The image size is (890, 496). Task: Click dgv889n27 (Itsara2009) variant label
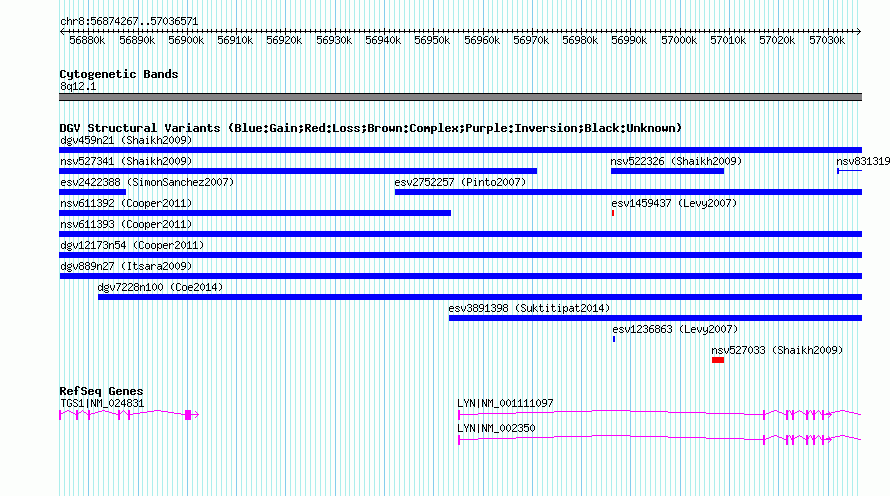point(126,266)
